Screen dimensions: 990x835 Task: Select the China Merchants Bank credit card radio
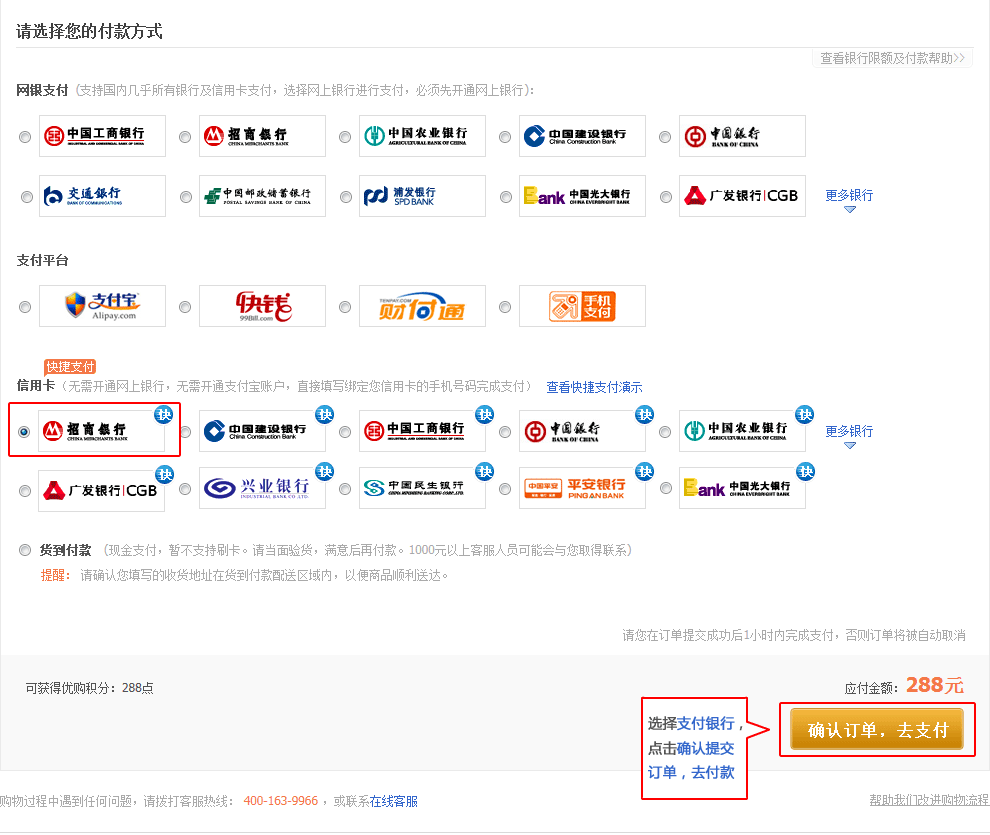[x=25, y=432]
